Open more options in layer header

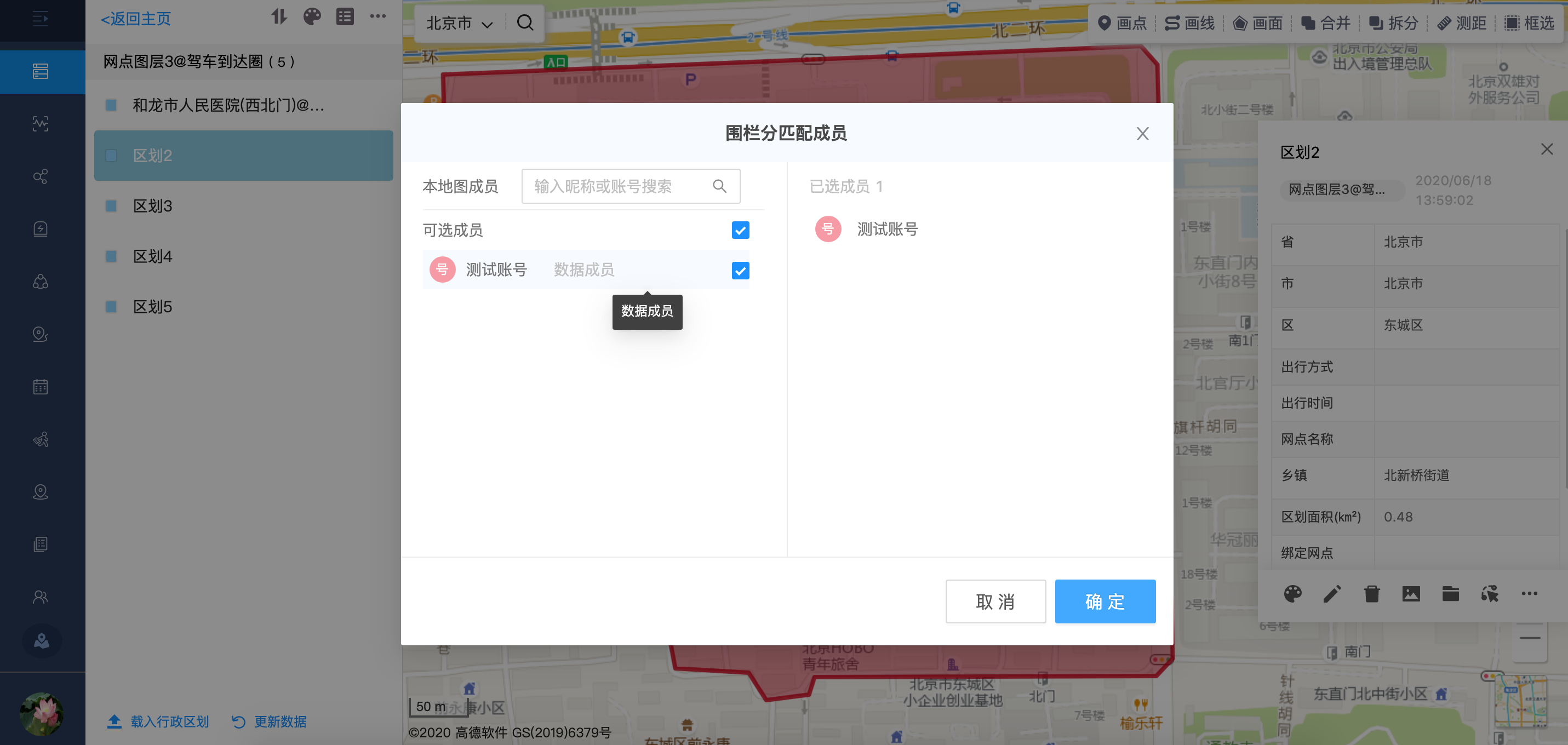coord(378,16)
